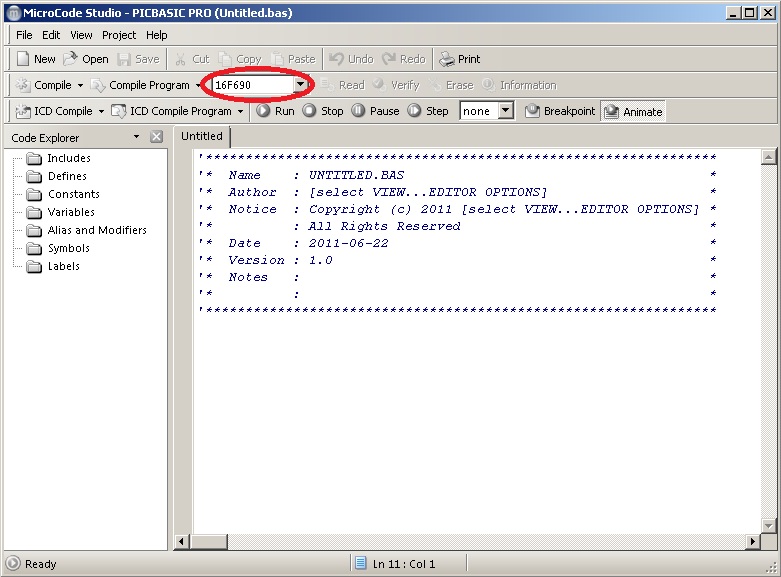
Task: Open the Project menu
Action: click(x=119, y=35)
